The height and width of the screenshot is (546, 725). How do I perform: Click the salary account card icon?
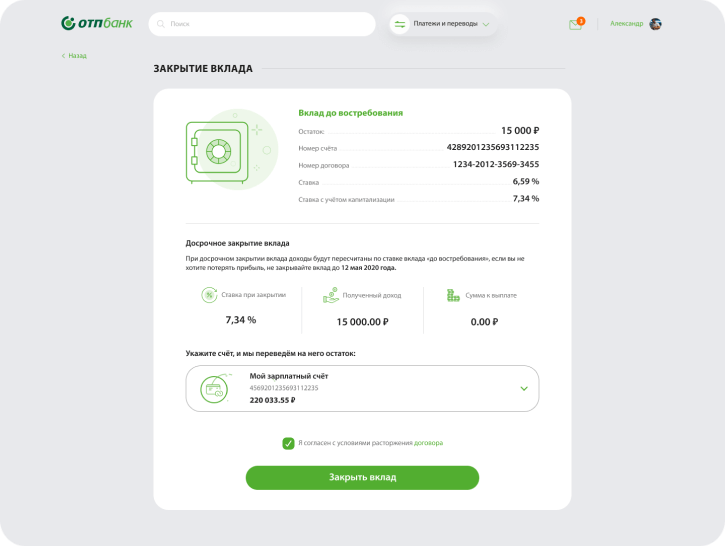213,388
